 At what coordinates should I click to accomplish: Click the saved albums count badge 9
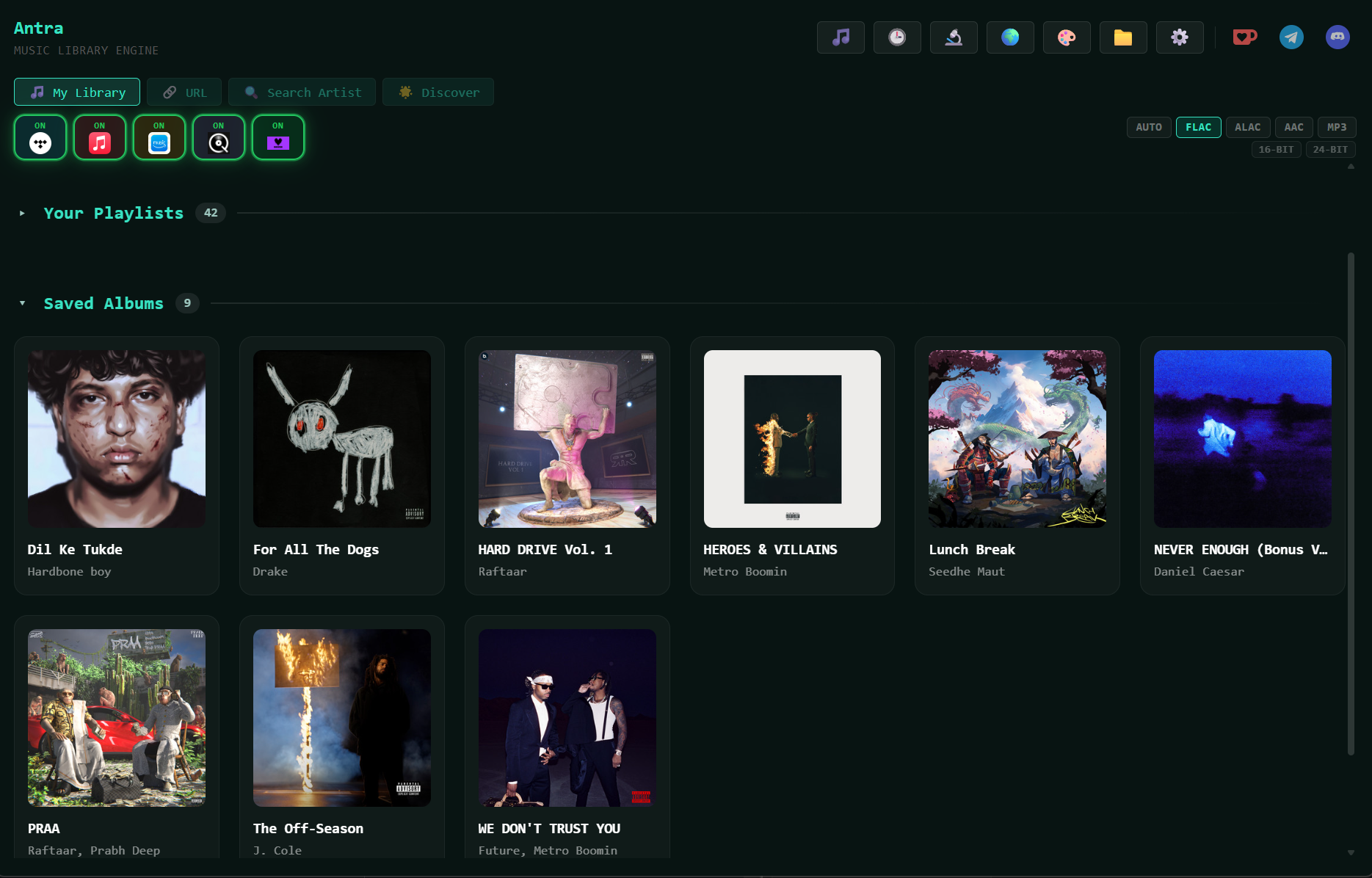[x=187, y=303]
